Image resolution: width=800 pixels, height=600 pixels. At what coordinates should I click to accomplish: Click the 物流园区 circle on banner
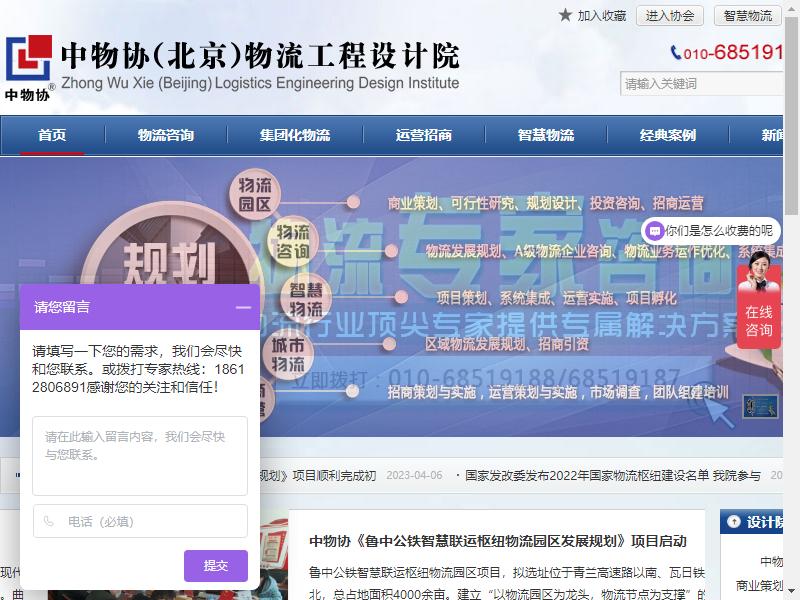tap(255, 194)
